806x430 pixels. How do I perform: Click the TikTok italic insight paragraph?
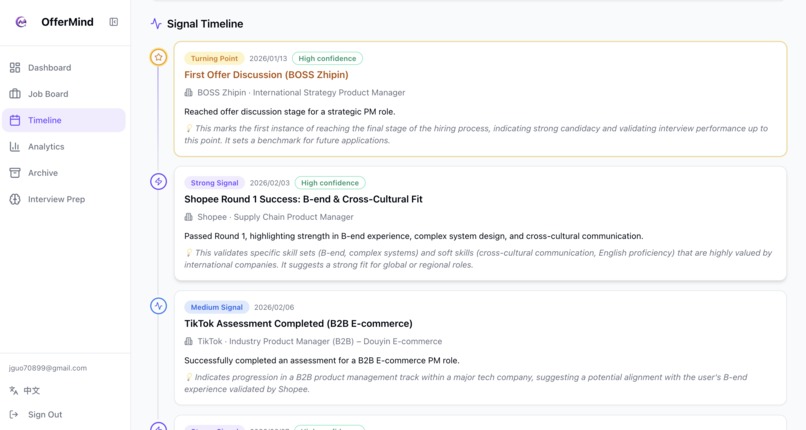tap(466, 383)
